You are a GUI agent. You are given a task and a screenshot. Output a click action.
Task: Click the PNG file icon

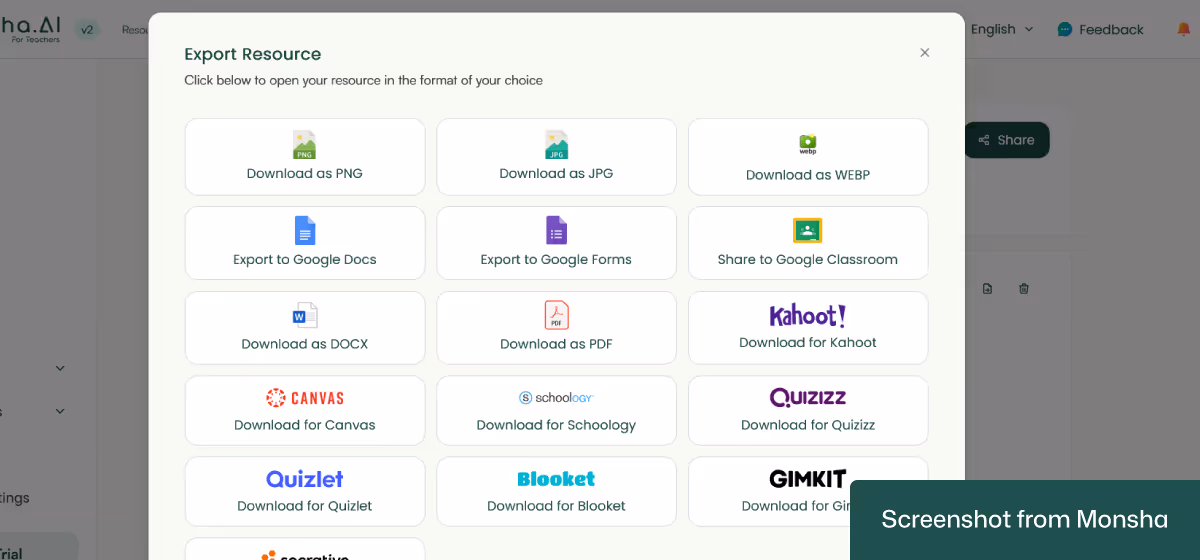click(x=304, y=145)
